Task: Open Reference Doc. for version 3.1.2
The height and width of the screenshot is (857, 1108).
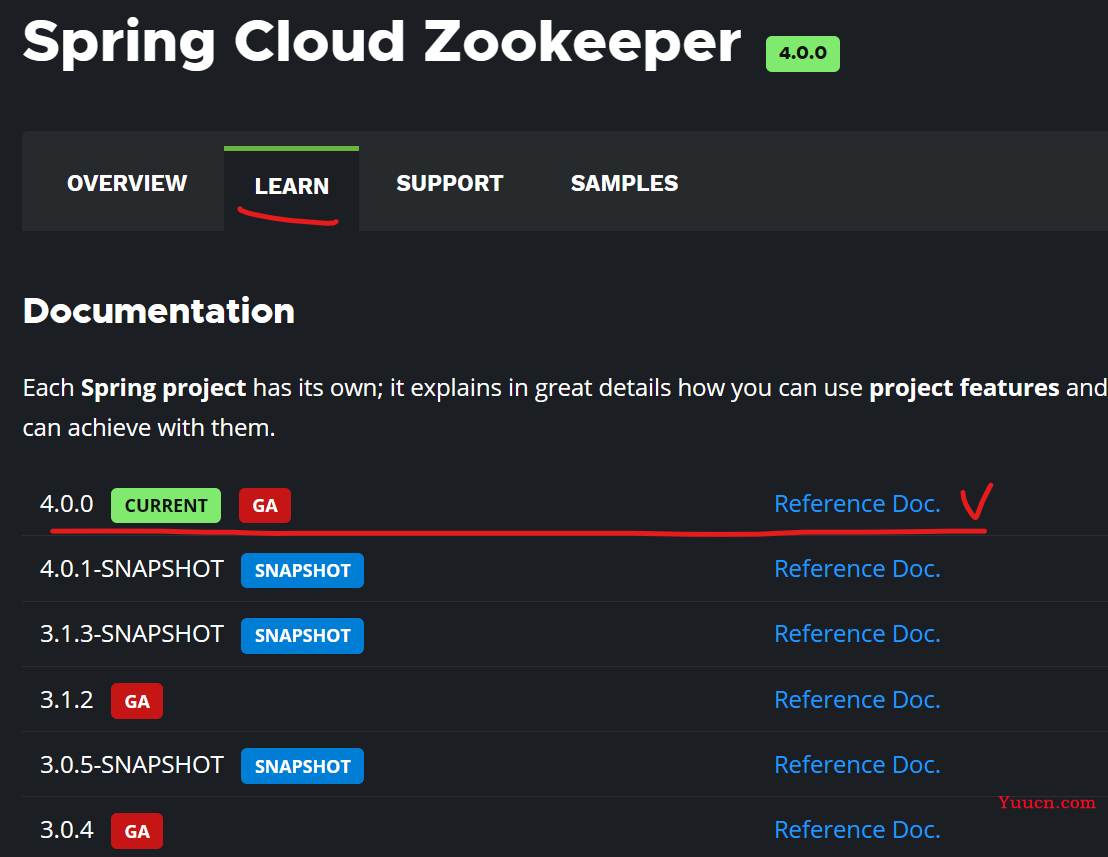Action: 857,699
